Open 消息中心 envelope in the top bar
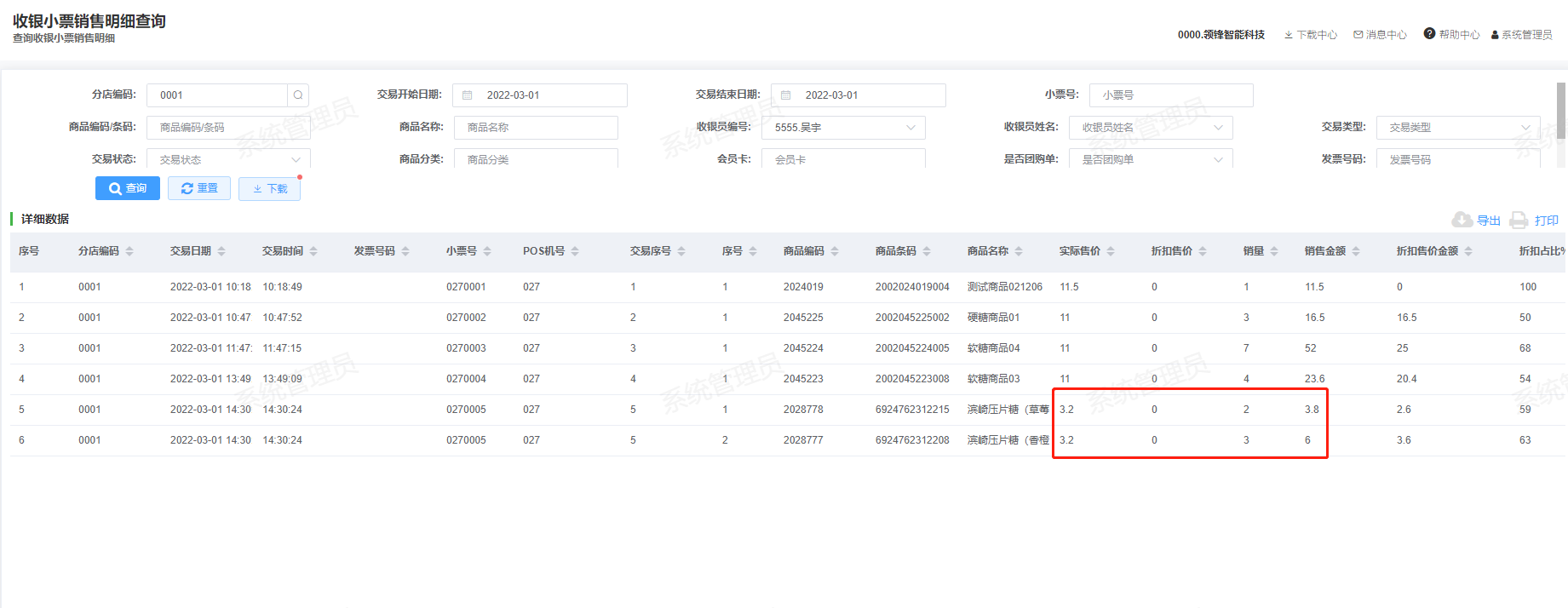The width and height of the screenshot is (1568, 608). pos(1358,35)
